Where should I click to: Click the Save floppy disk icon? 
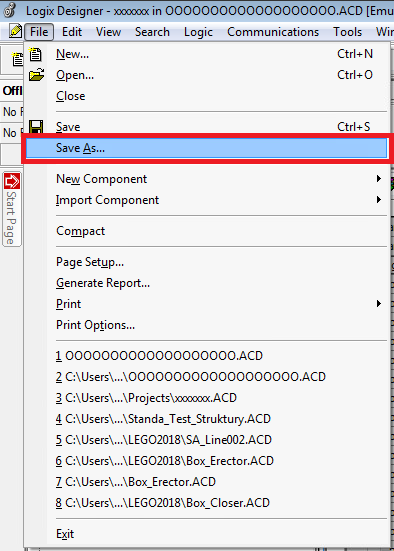pyautogui.click(x=36, y=127)
